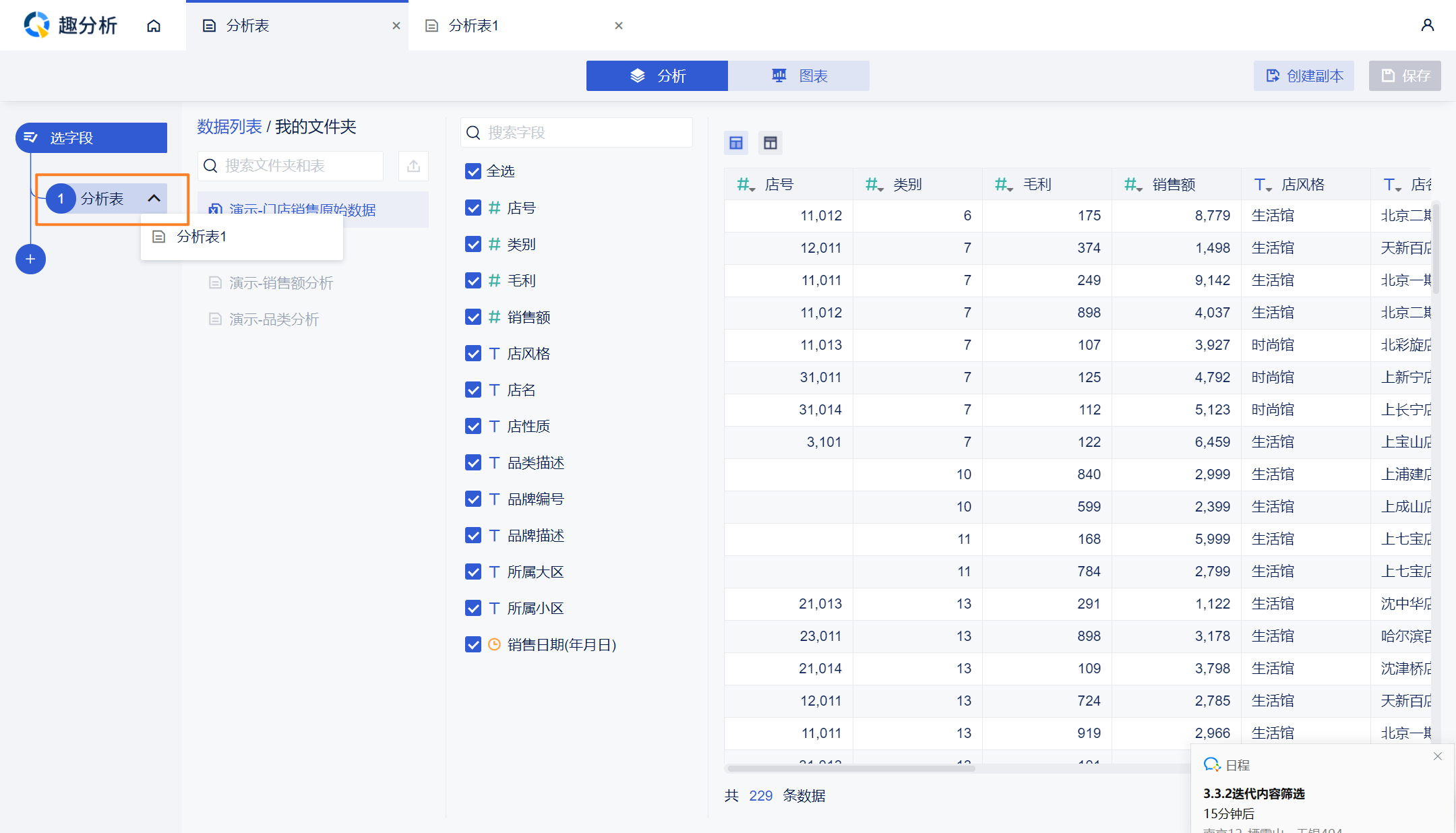Open 销售额 column type dropdown
Screen dimensions: 1456x833
point(1133,185)
